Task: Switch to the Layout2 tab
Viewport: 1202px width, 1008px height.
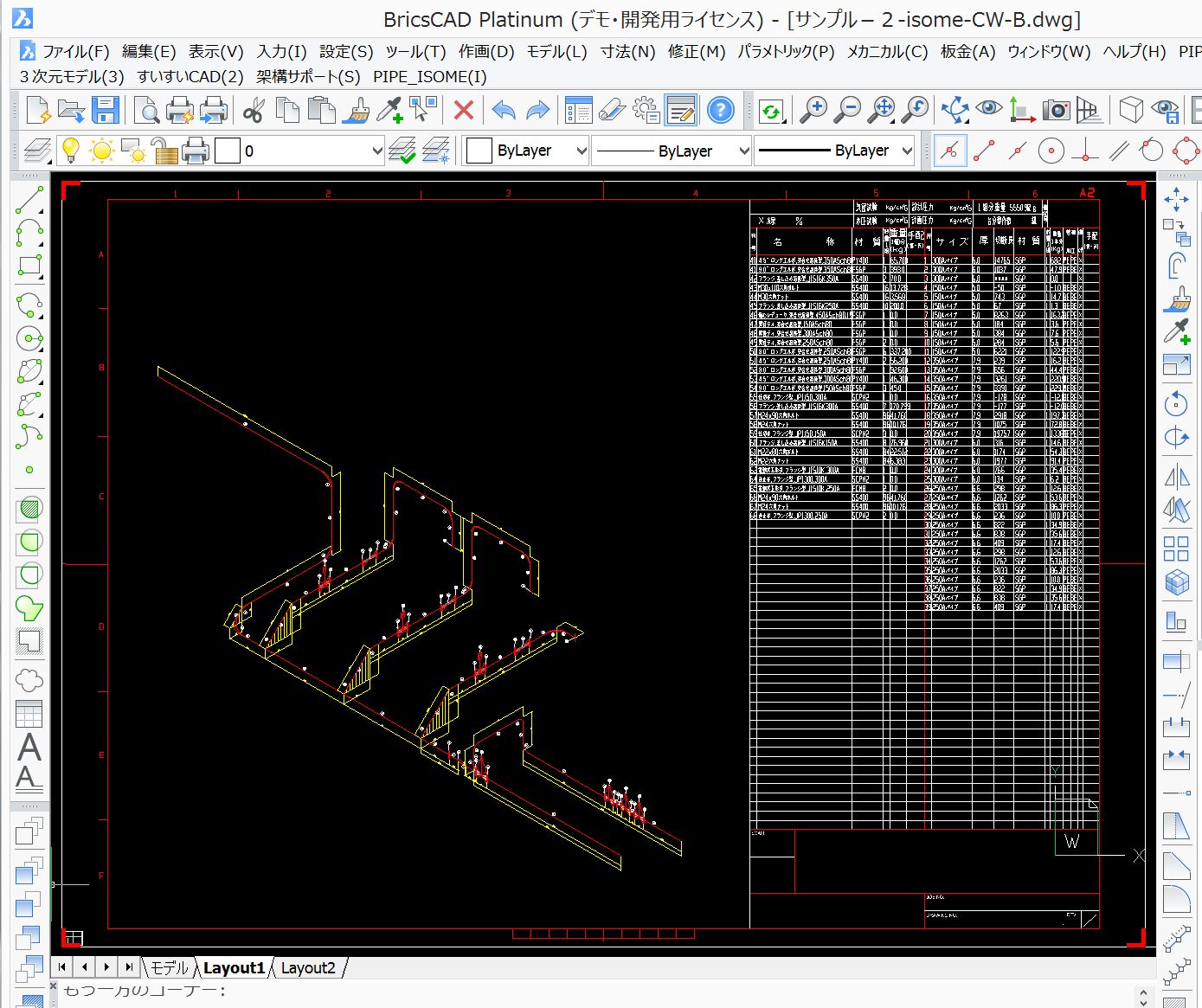Action: click(x=308, y=968)
